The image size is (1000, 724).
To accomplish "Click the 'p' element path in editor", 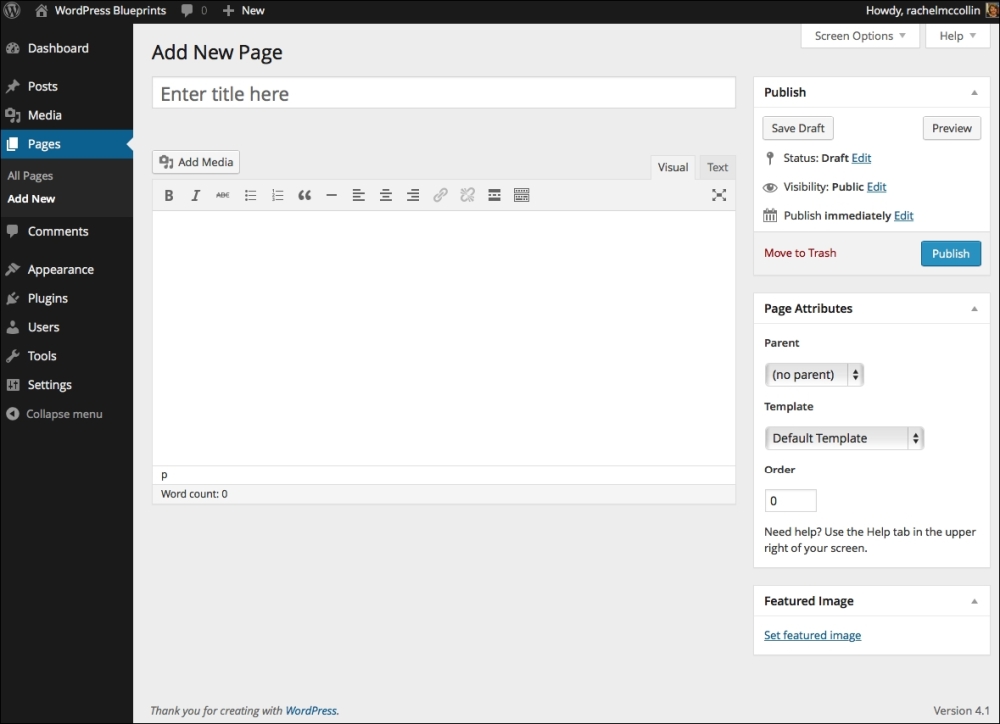I will click(164, 475).
